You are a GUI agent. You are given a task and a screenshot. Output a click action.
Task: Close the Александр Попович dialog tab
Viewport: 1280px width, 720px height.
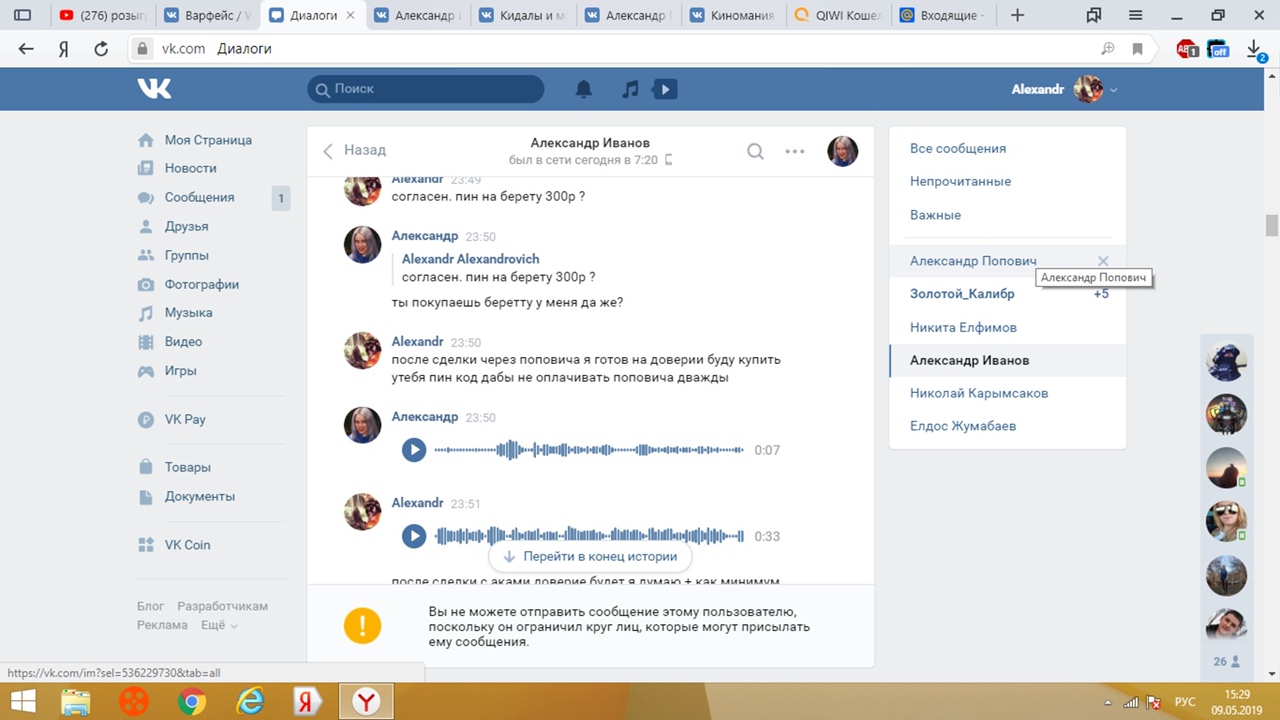point(1103,261)
